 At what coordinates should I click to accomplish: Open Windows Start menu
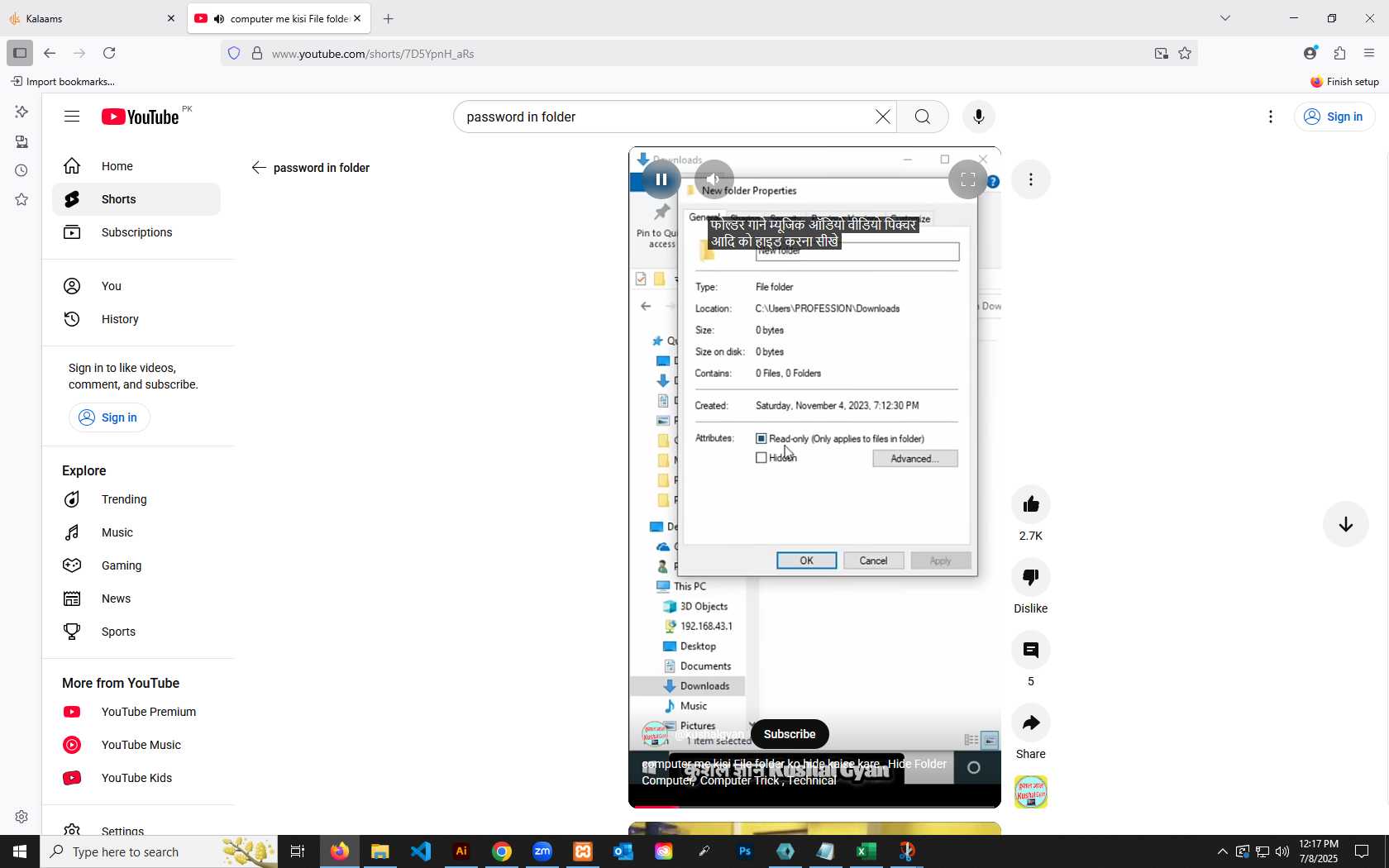click(20, 851)
